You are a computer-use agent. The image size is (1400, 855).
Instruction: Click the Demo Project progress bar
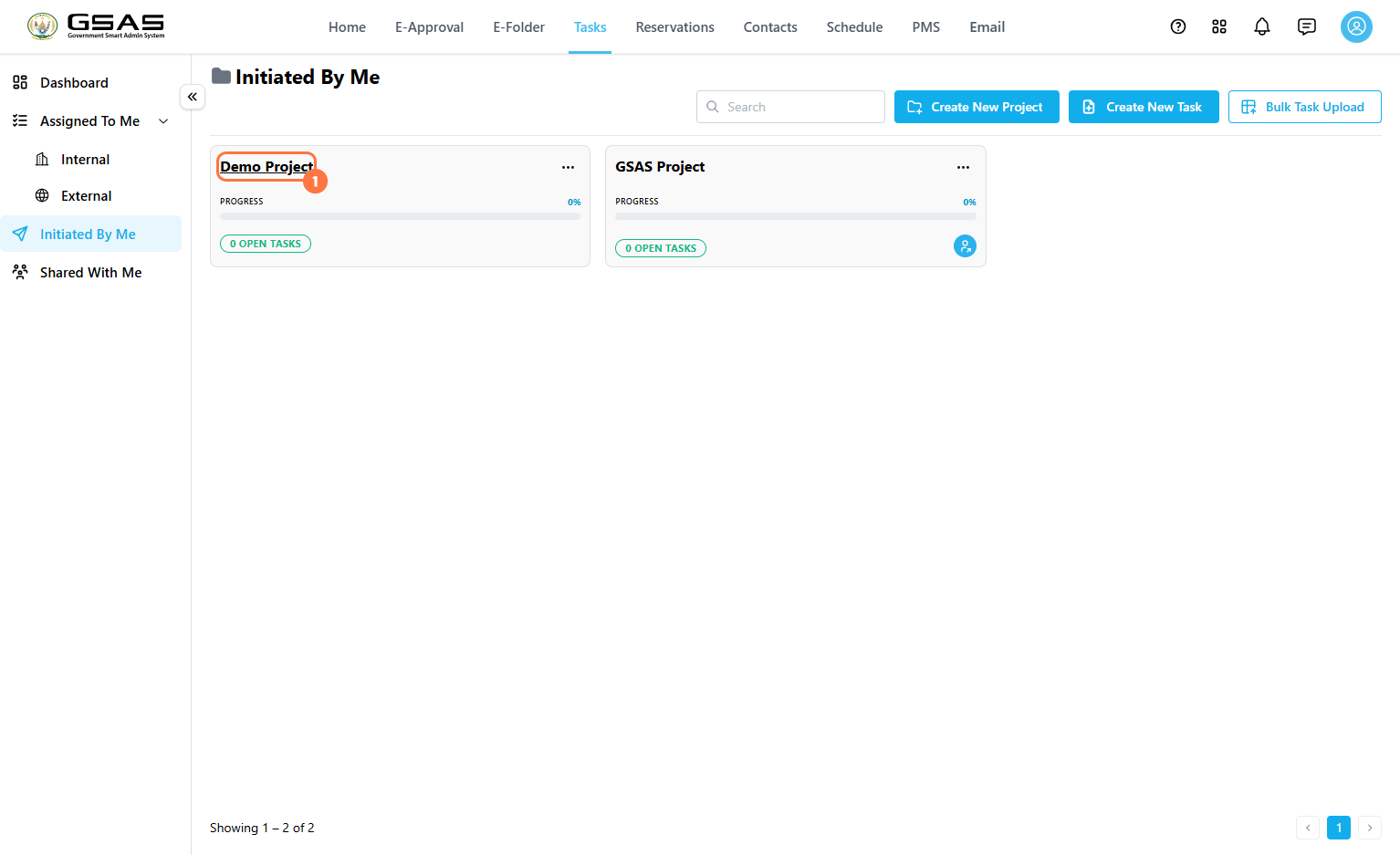400,216
